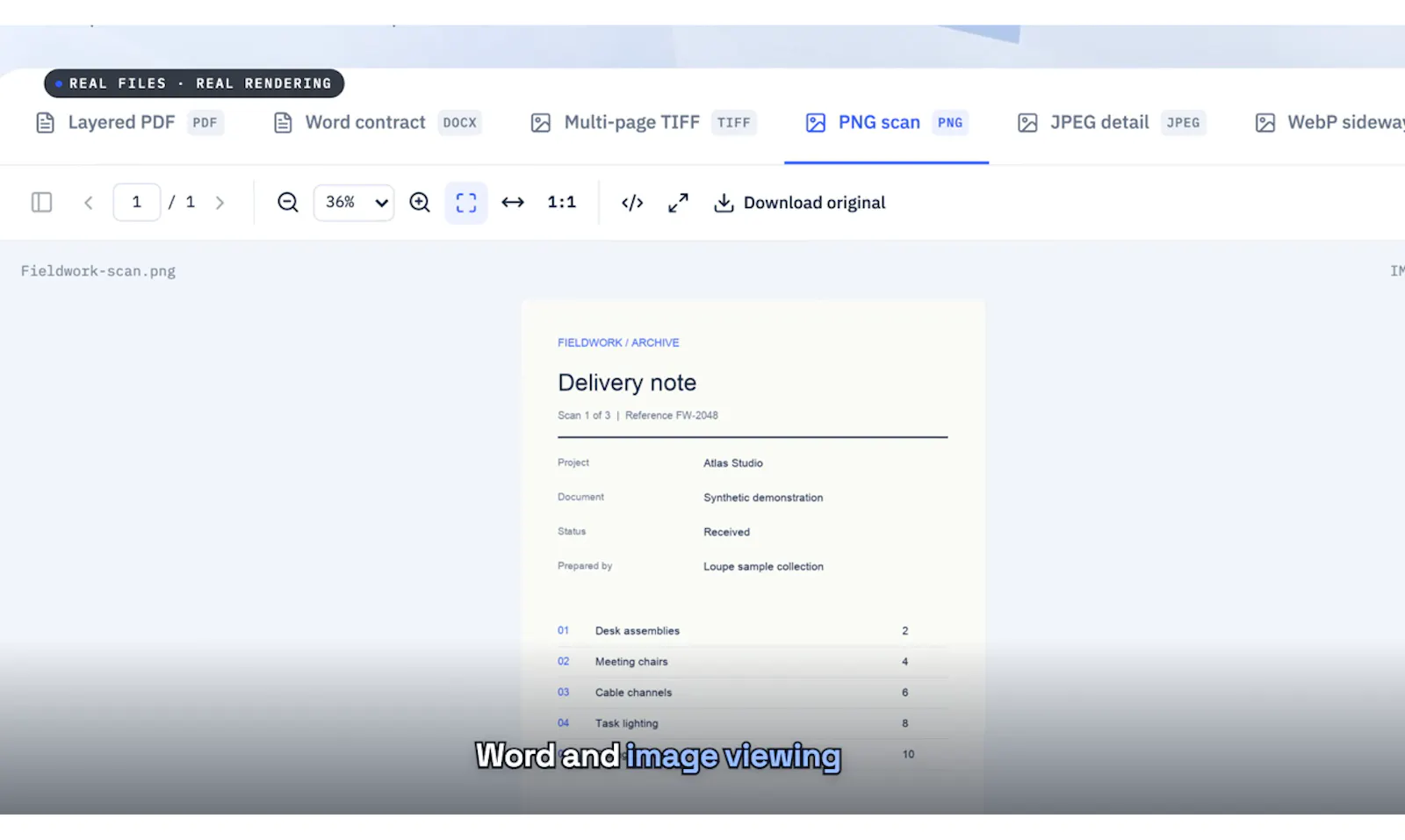Zoom out with the minus magnifier
The image size is (1405, 840).
click(288, 203)
